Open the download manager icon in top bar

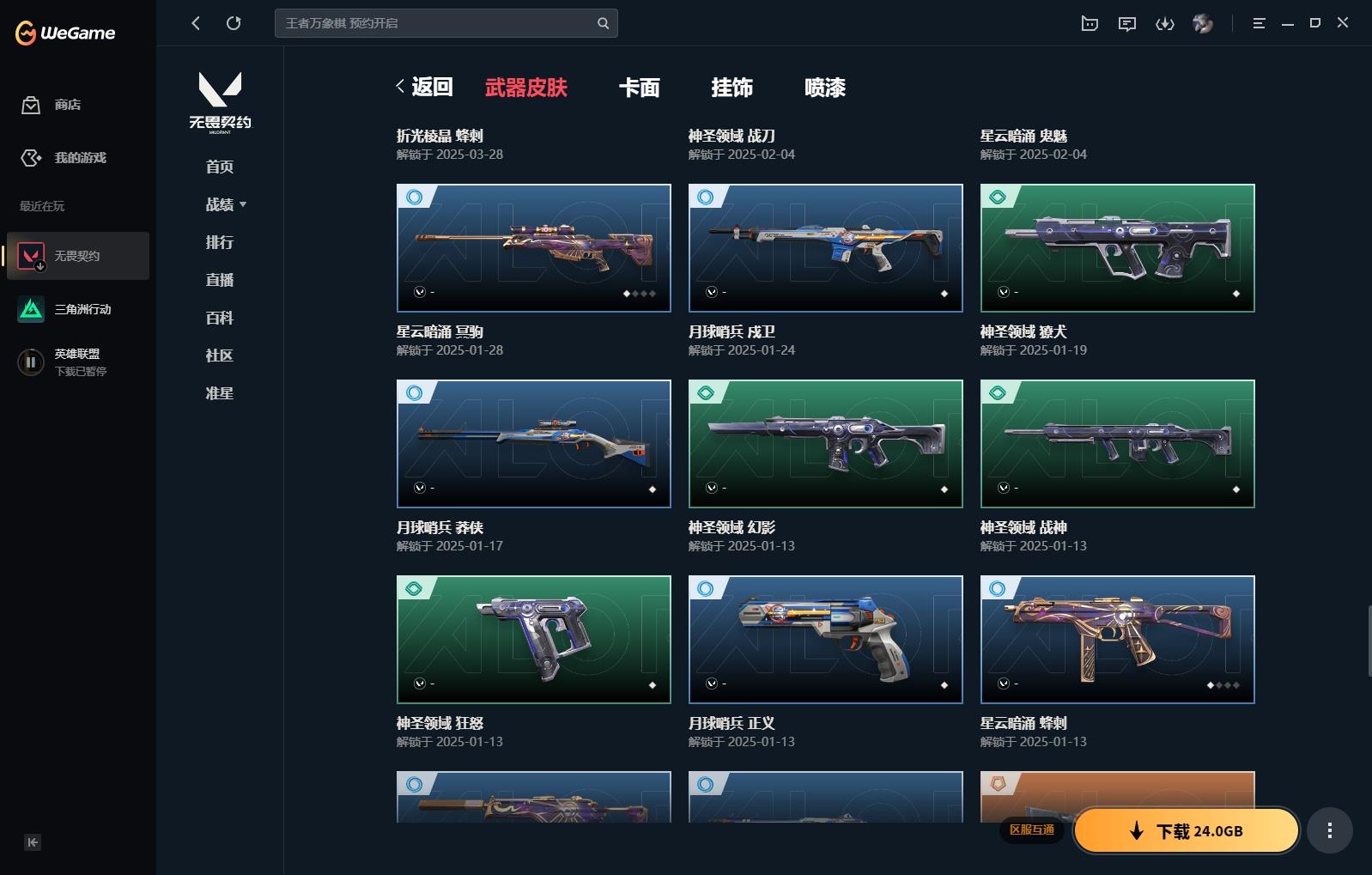(x=1164, y=24)
